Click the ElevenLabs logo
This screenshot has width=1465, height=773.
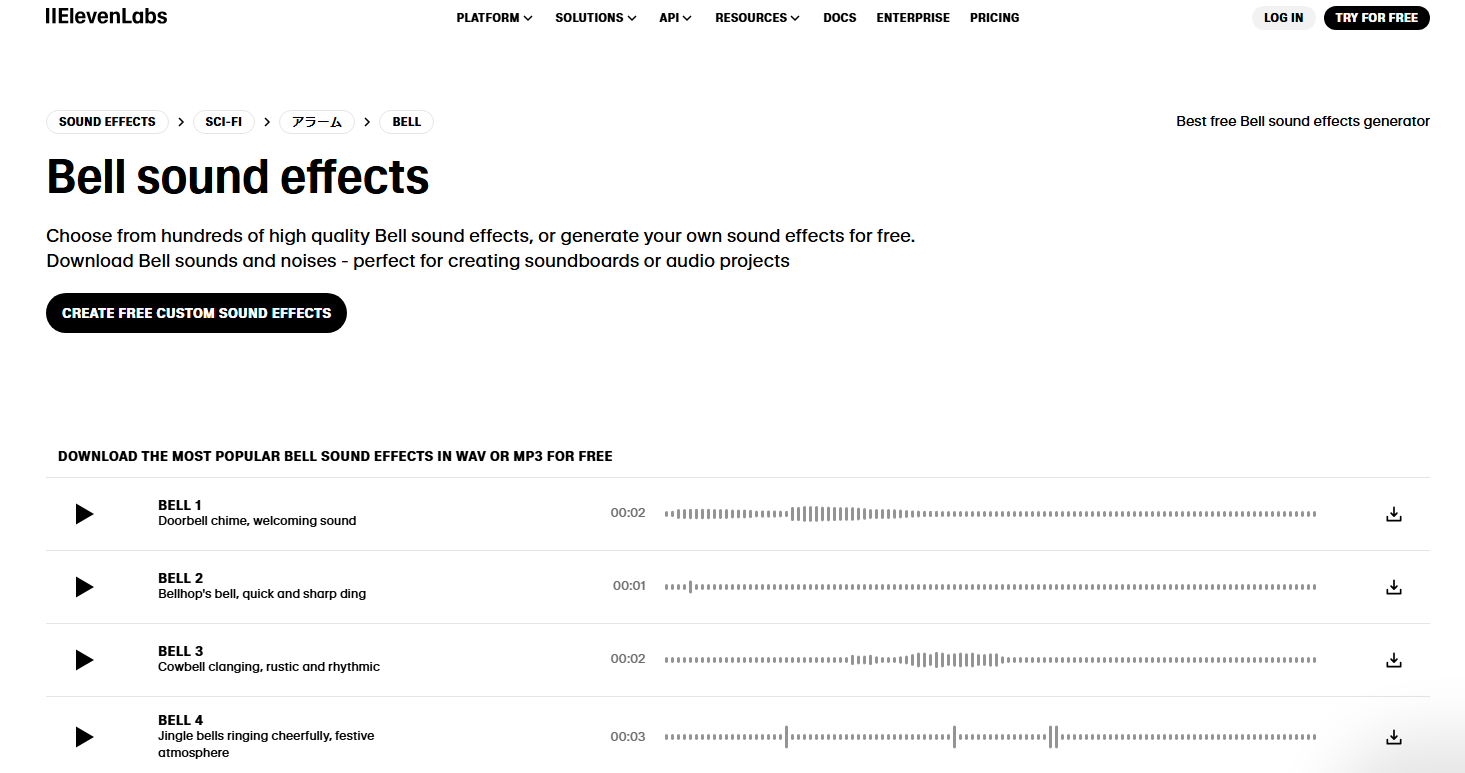click(x=105, y=16)
